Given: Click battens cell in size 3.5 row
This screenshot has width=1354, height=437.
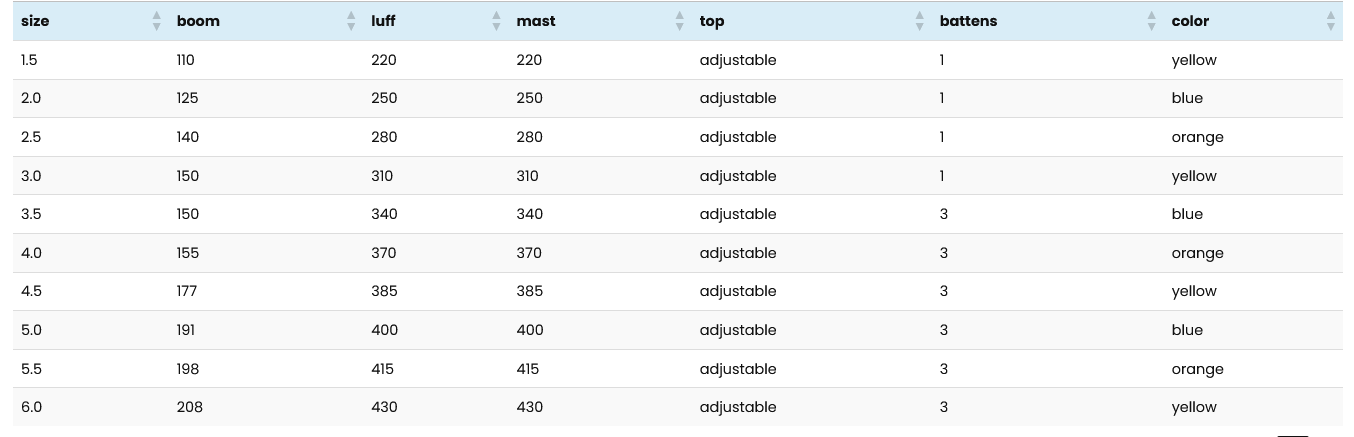Looking at the screenshot, I should click(944, 214).
